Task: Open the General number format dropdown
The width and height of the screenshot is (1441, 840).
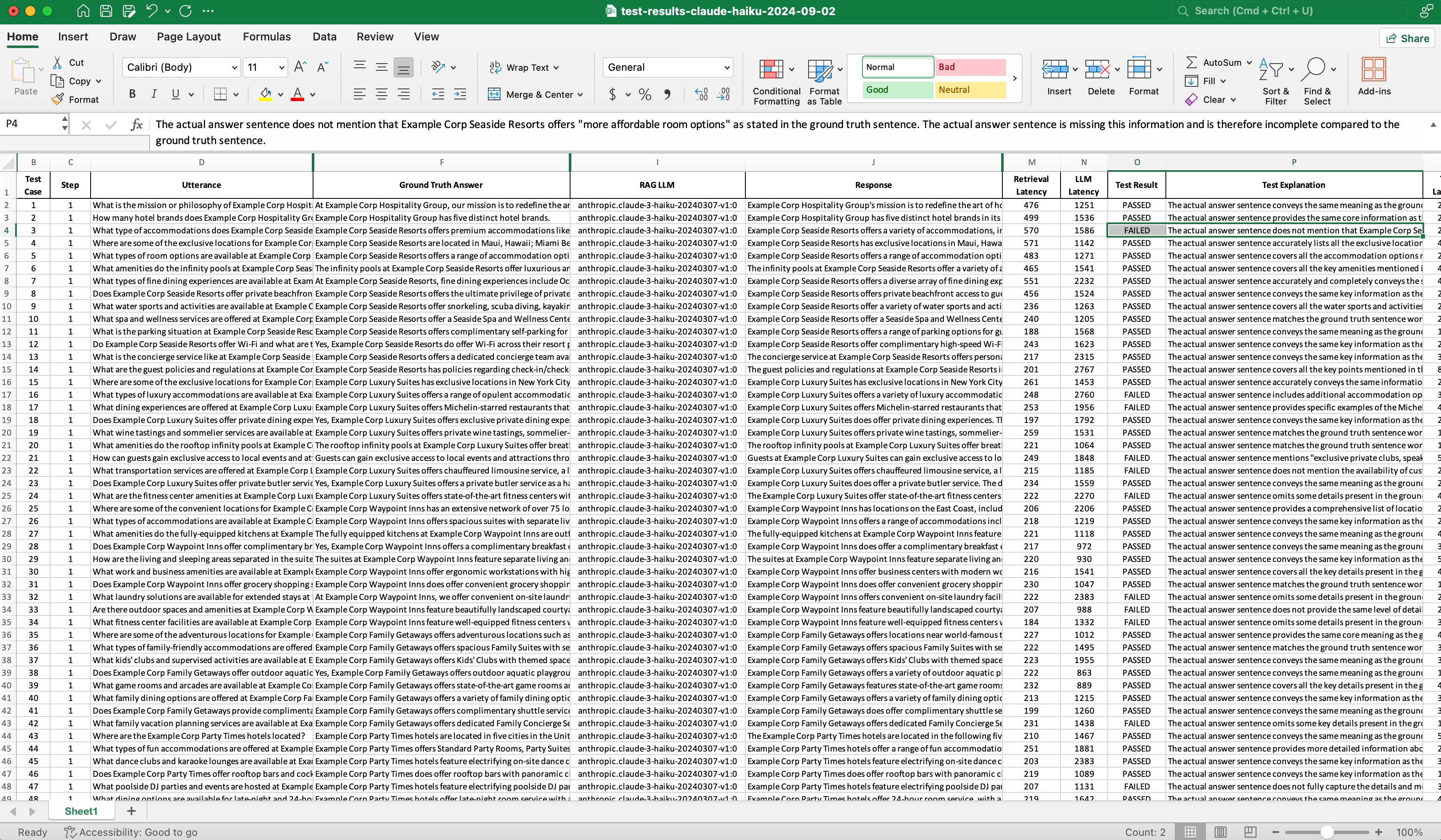Action: pos(727,67)
